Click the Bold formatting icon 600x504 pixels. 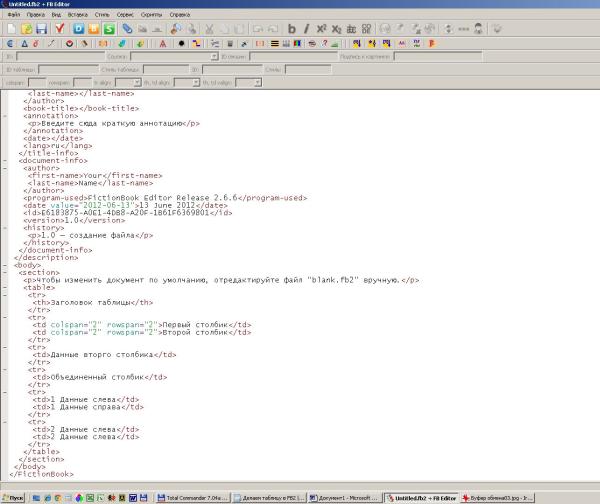point(292,29)
